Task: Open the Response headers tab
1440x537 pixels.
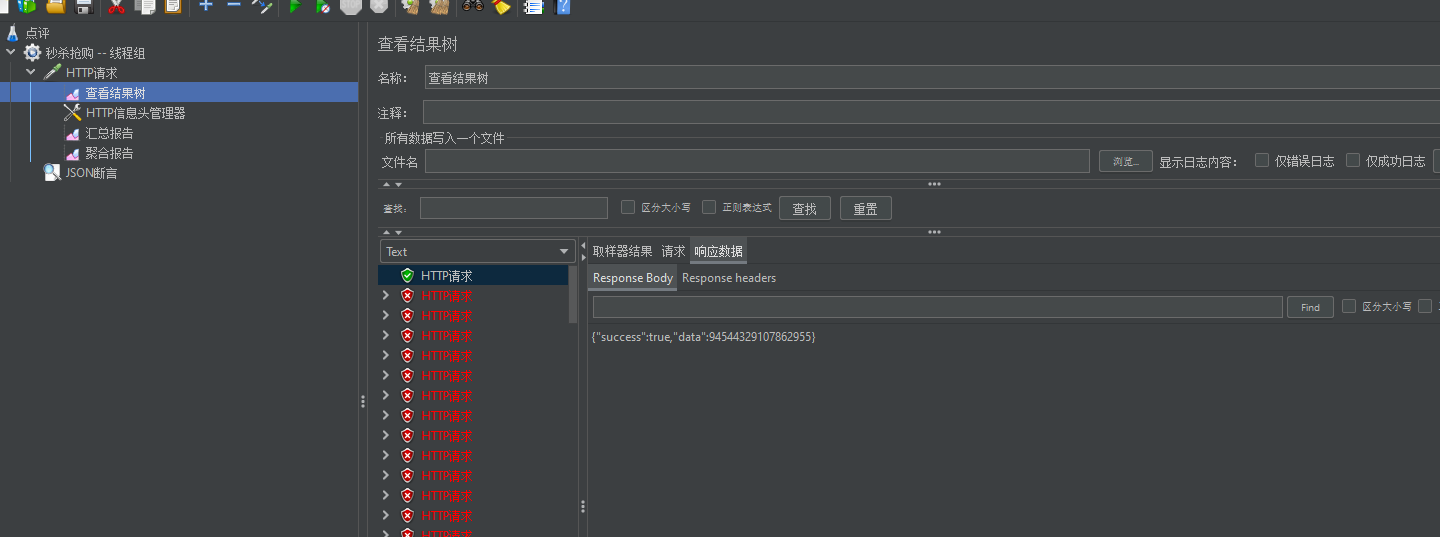Action: point(728,278)
